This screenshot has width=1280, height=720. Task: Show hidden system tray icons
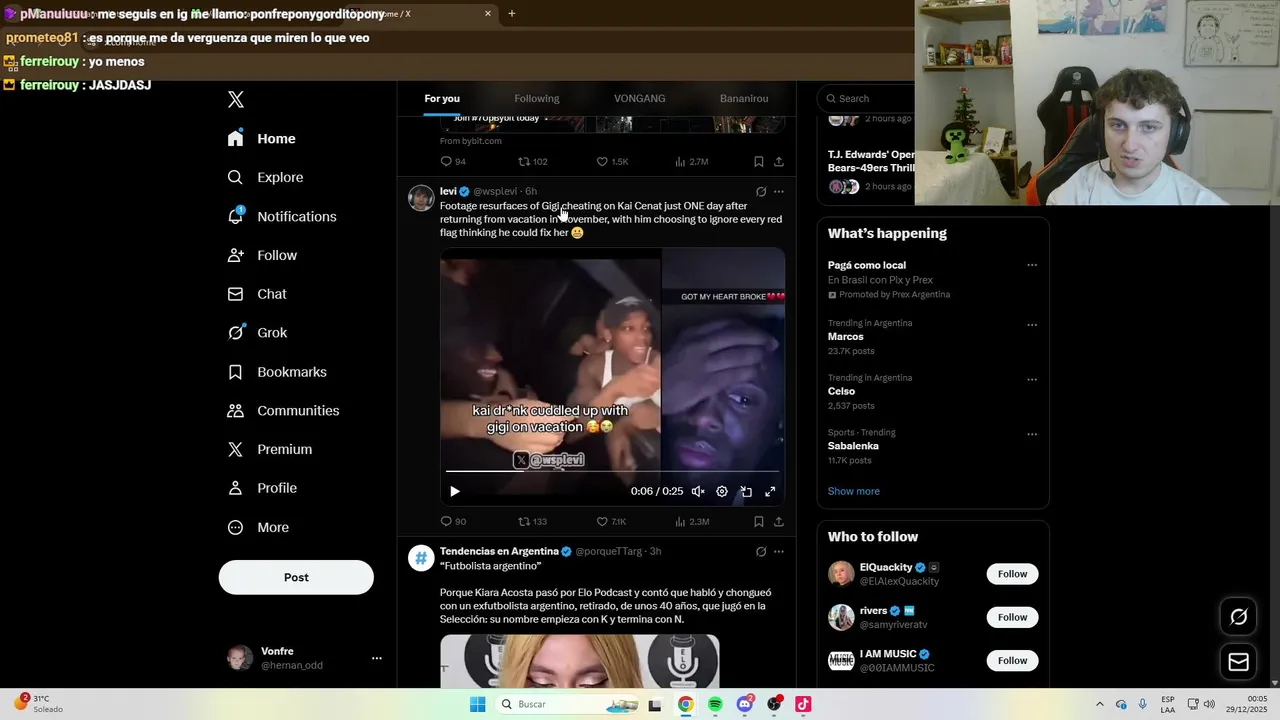[x=1100, y=704]
